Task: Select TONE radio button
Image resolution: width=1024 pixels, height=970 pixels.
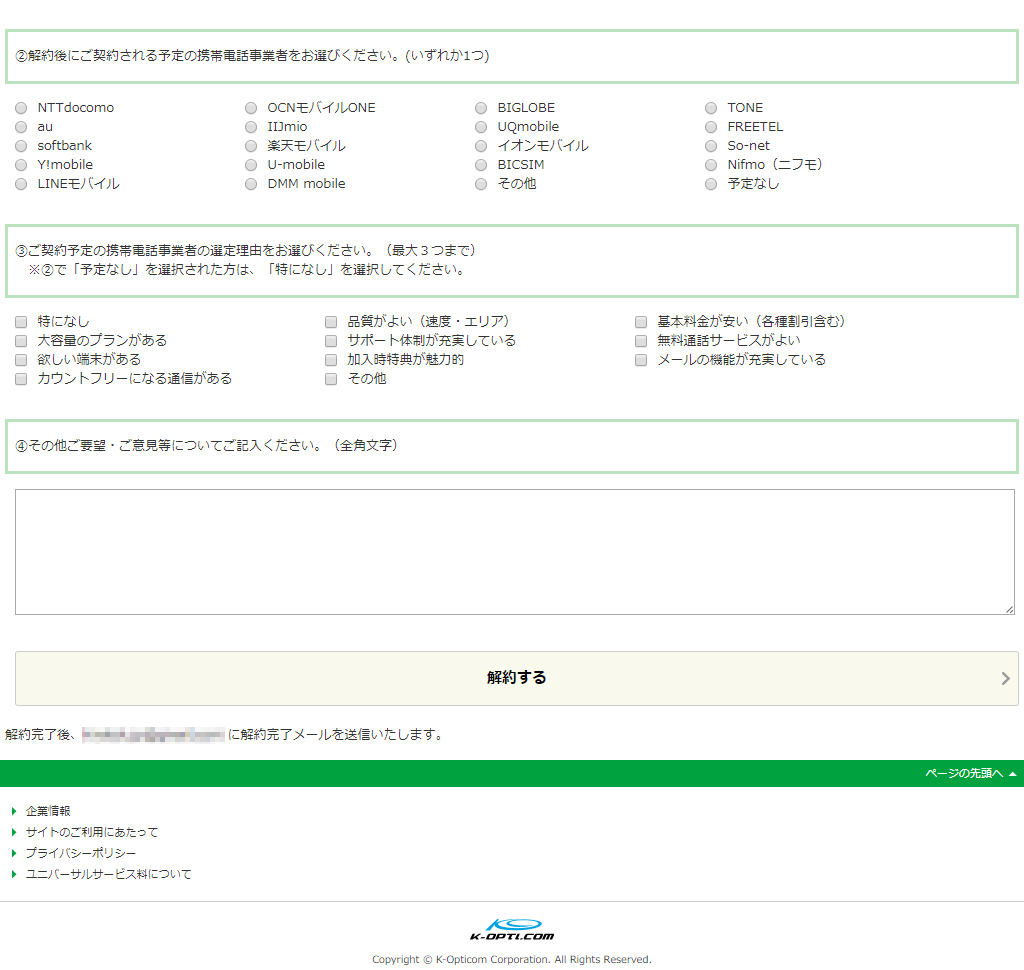Action: coord(711,108)
